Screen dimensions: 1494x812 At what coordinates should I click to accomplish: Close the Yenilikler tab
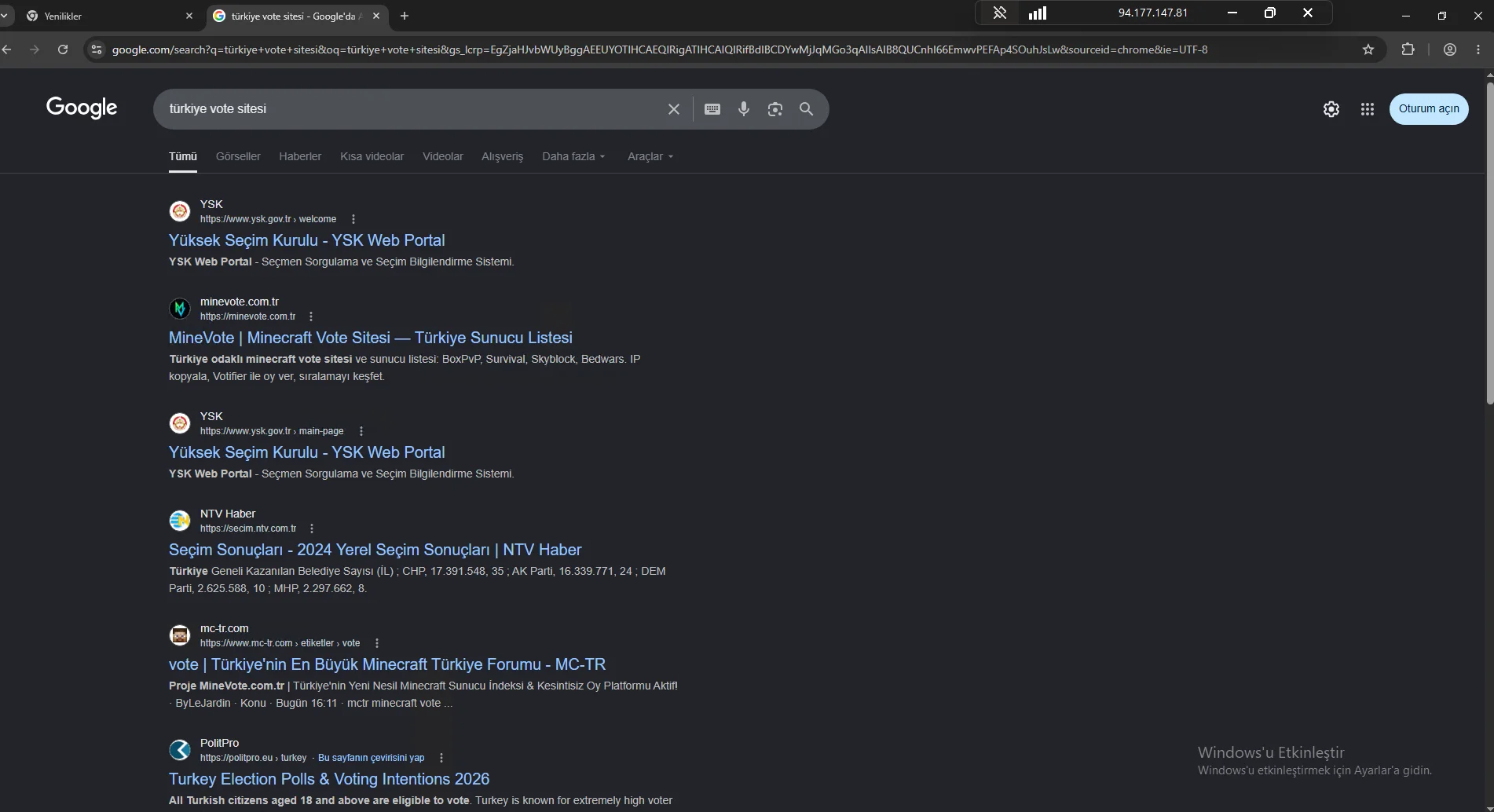coord(189,16)
